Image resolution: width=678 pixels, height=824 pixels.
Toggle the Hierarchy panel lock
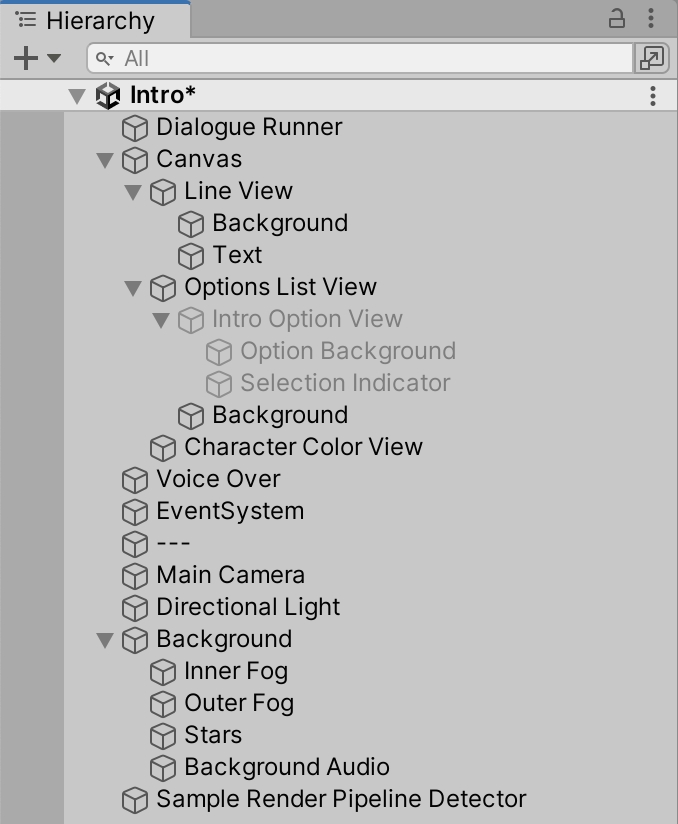(617, 18)
